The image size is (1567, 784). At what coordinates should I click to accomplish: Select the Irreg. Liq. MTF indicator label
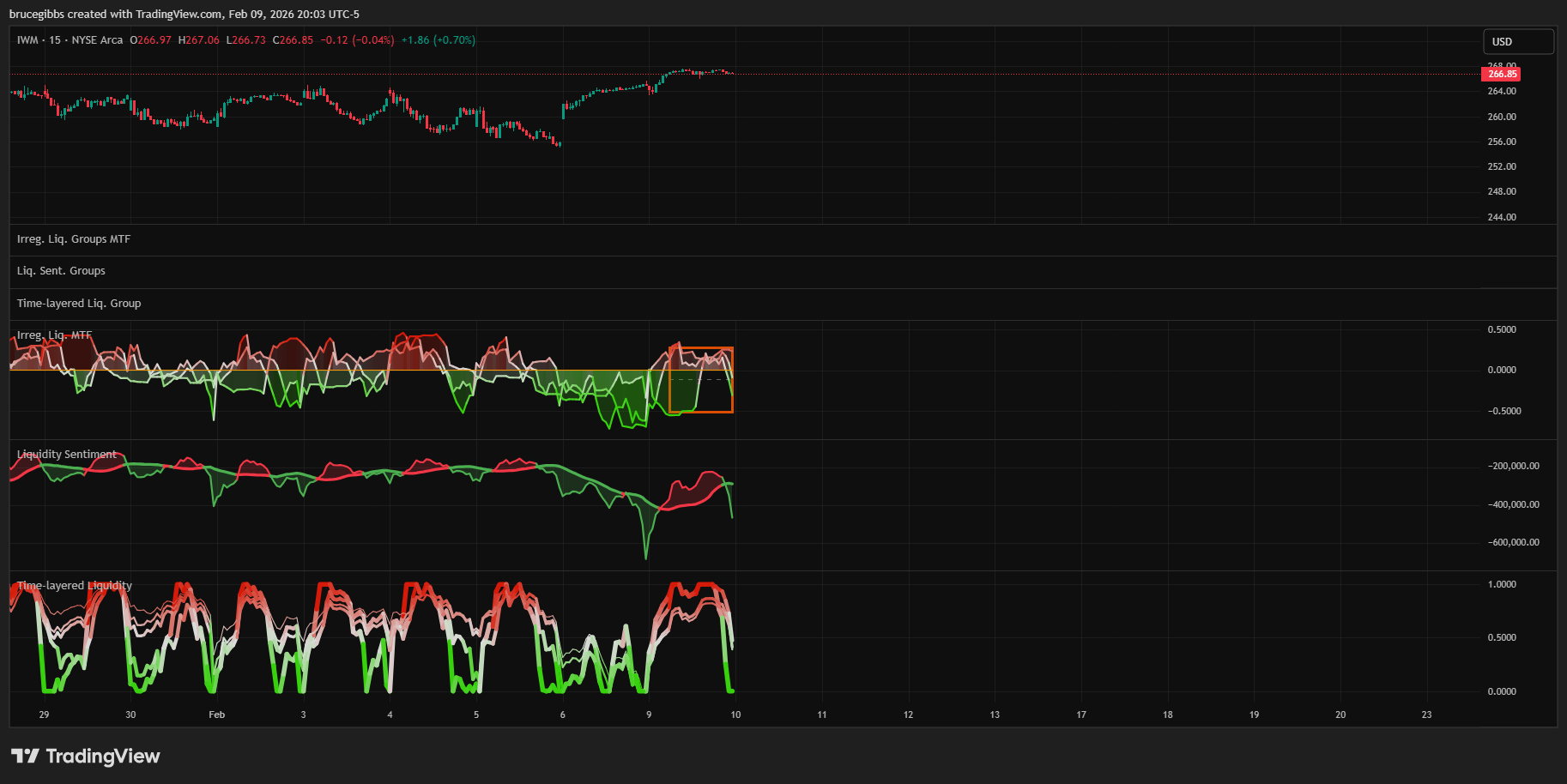pos(54,335)
